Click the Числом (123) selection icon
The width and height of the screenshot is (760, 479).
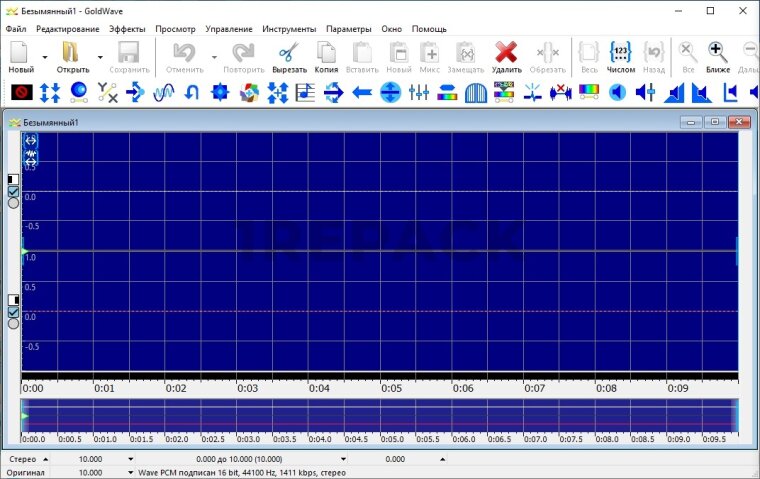click(x=620, y=54)
